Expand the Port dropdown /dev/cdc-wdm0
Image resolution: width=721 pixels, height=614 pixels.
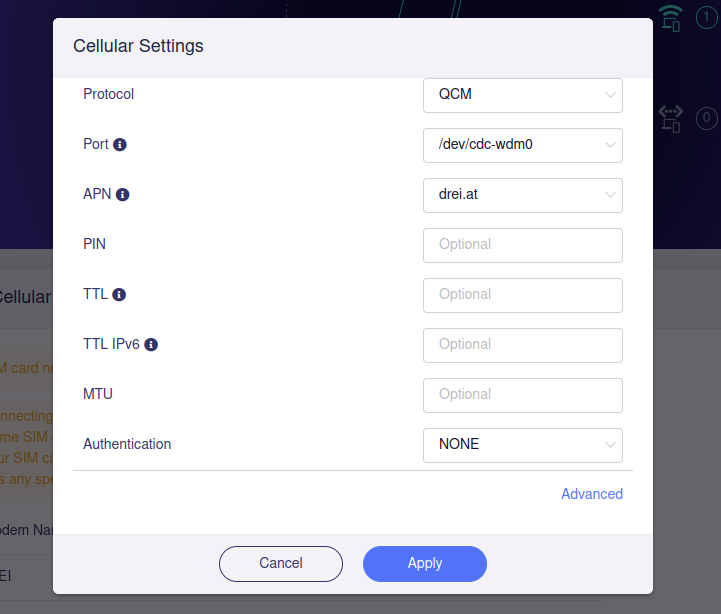(x=523, y=145)
